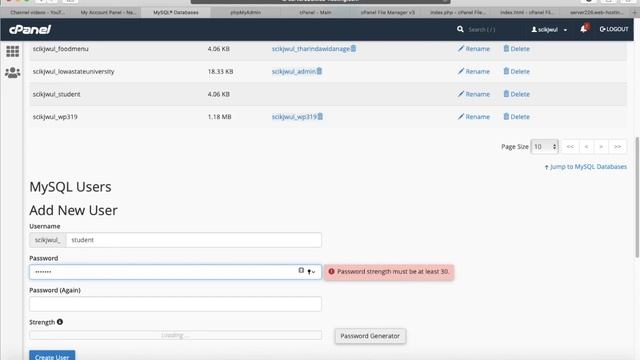Remove user scikjwul_tharindawidanage trash icon
Screen dimensions: 640x360
pyautogui.click(x=353, y=49)
